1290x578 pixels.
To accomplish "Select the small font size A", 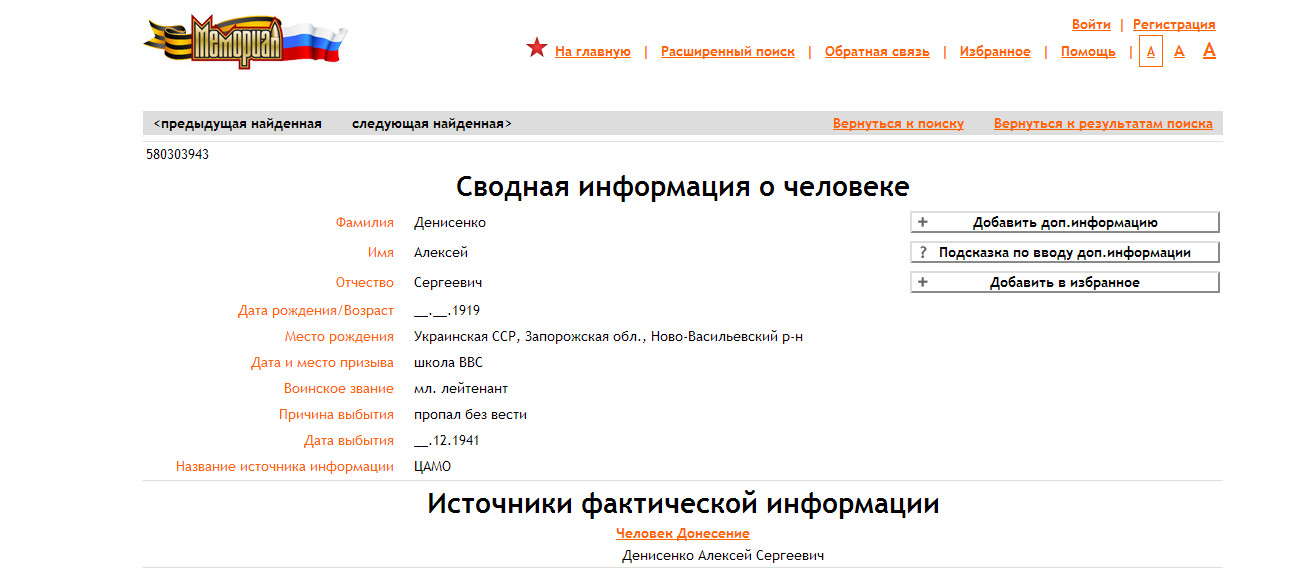I will pos(1151,52).
